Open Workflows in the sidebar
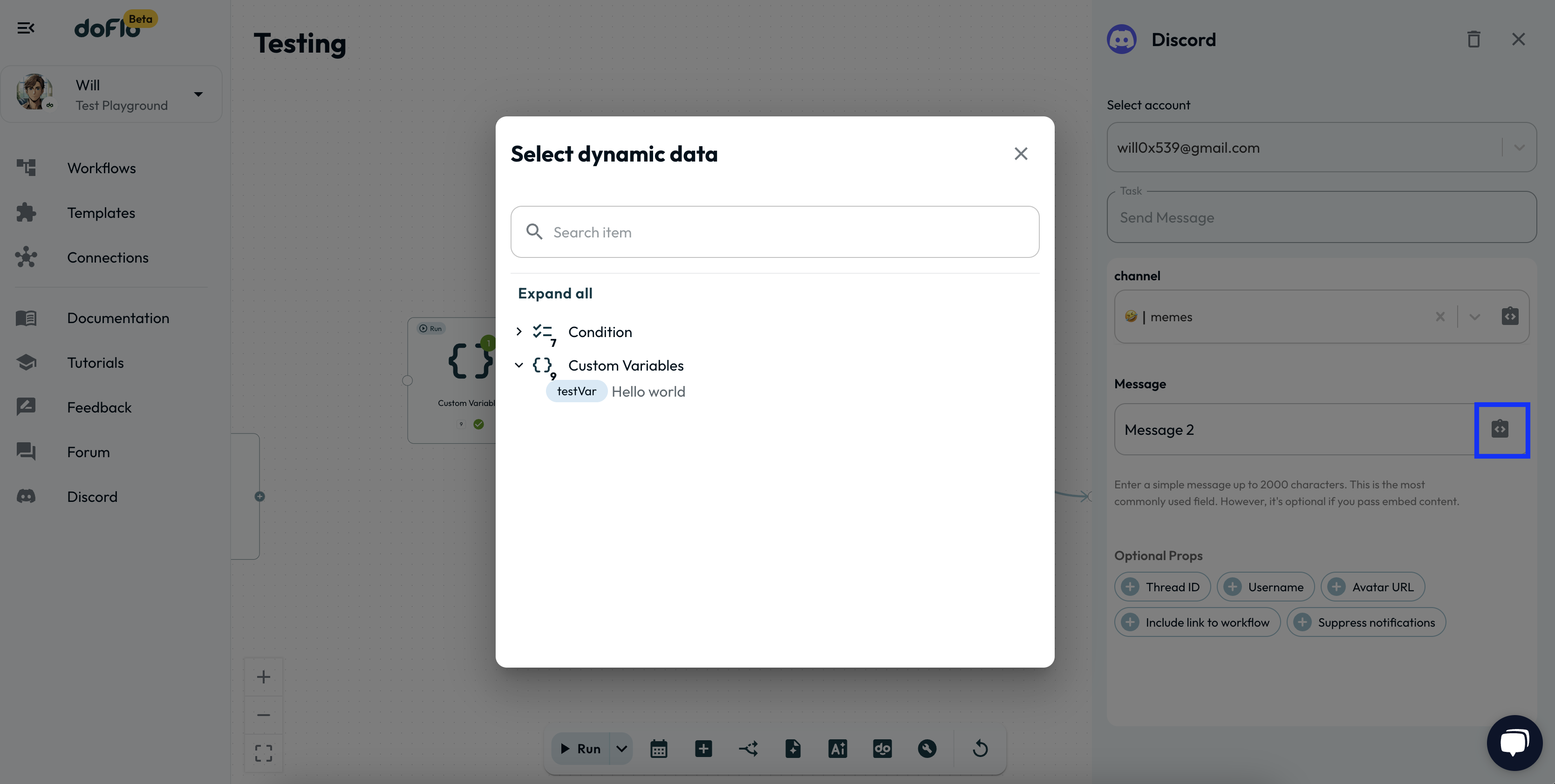The image size is (1555, 784). coord(102,168)
